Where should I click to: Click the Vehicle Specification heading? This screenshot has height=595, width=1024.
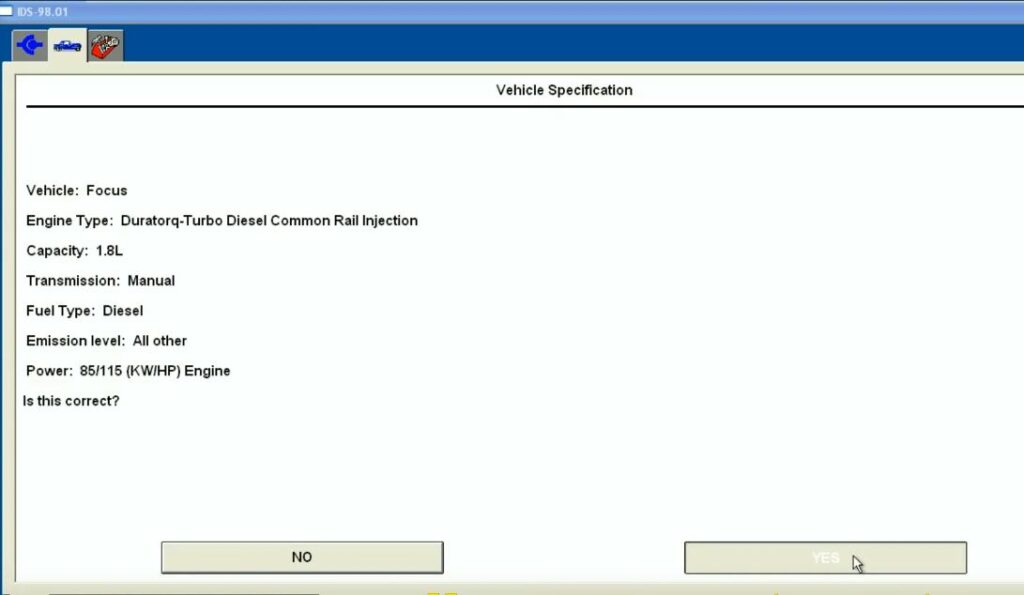tap(563, 90)
